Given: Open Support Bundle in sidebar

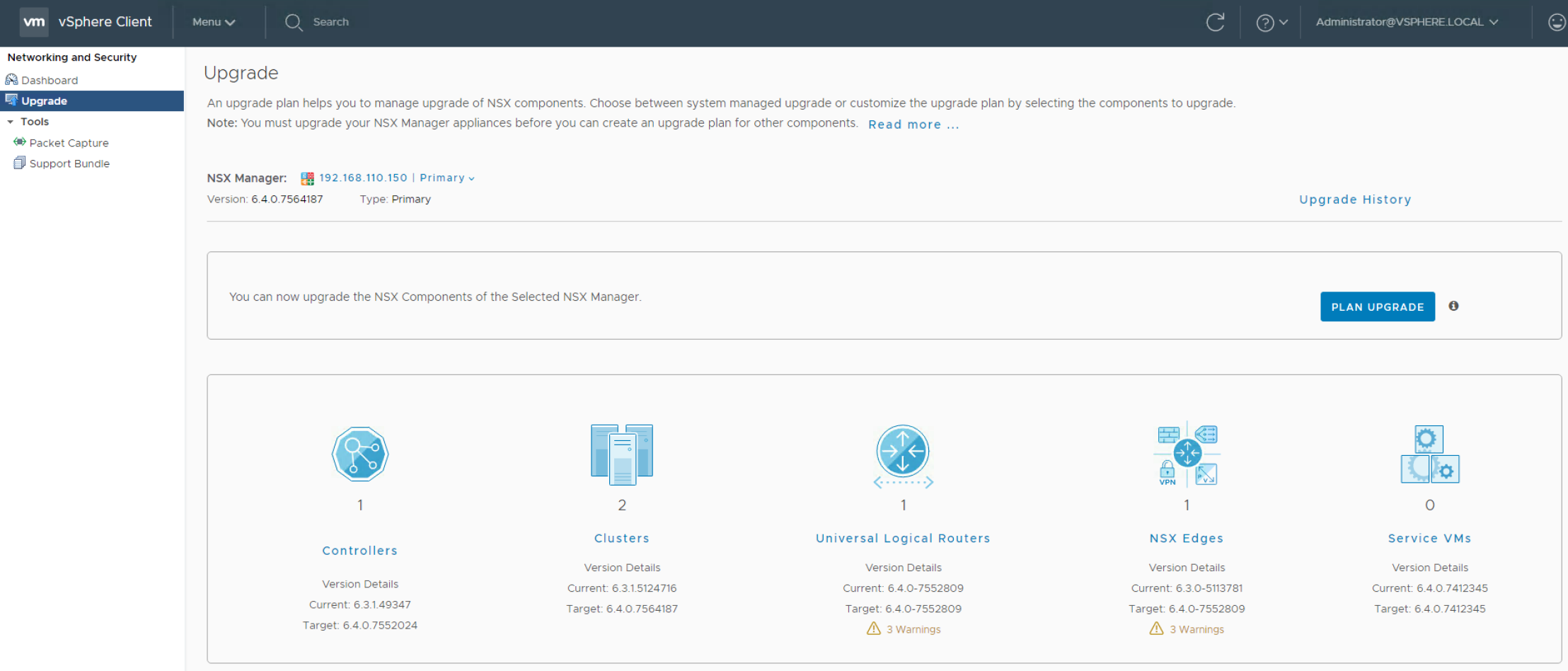Looking at the screenshot, I should 69,164.
